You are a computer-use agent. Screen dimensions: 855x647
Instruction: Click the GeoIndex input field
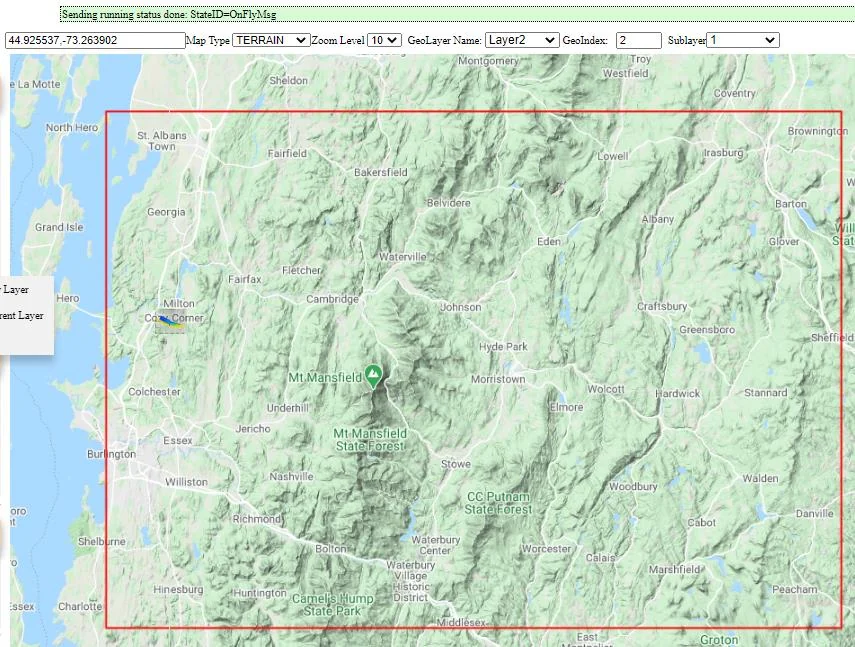(639, 40)
